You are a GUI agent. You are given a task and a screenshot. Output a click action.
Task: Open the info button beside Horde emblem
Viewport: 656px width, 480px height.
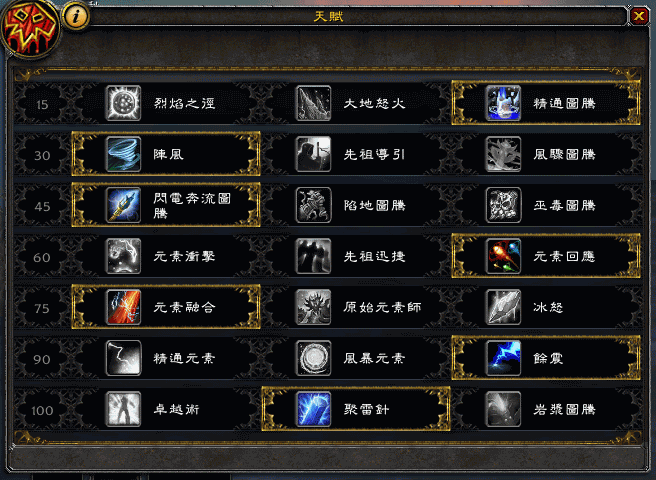coord(76,16)
